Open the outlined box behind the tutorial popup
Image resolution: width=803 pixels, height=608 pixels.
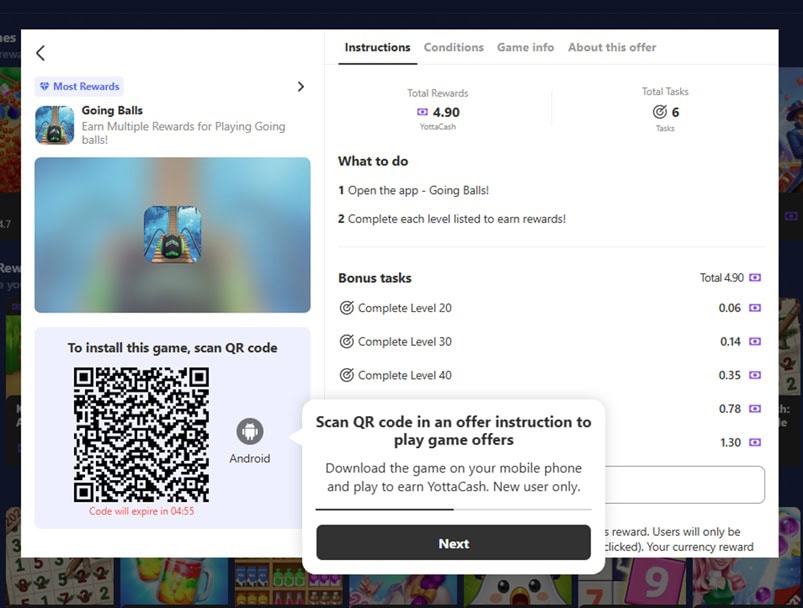pyautogui.click(x=685, y=485)
